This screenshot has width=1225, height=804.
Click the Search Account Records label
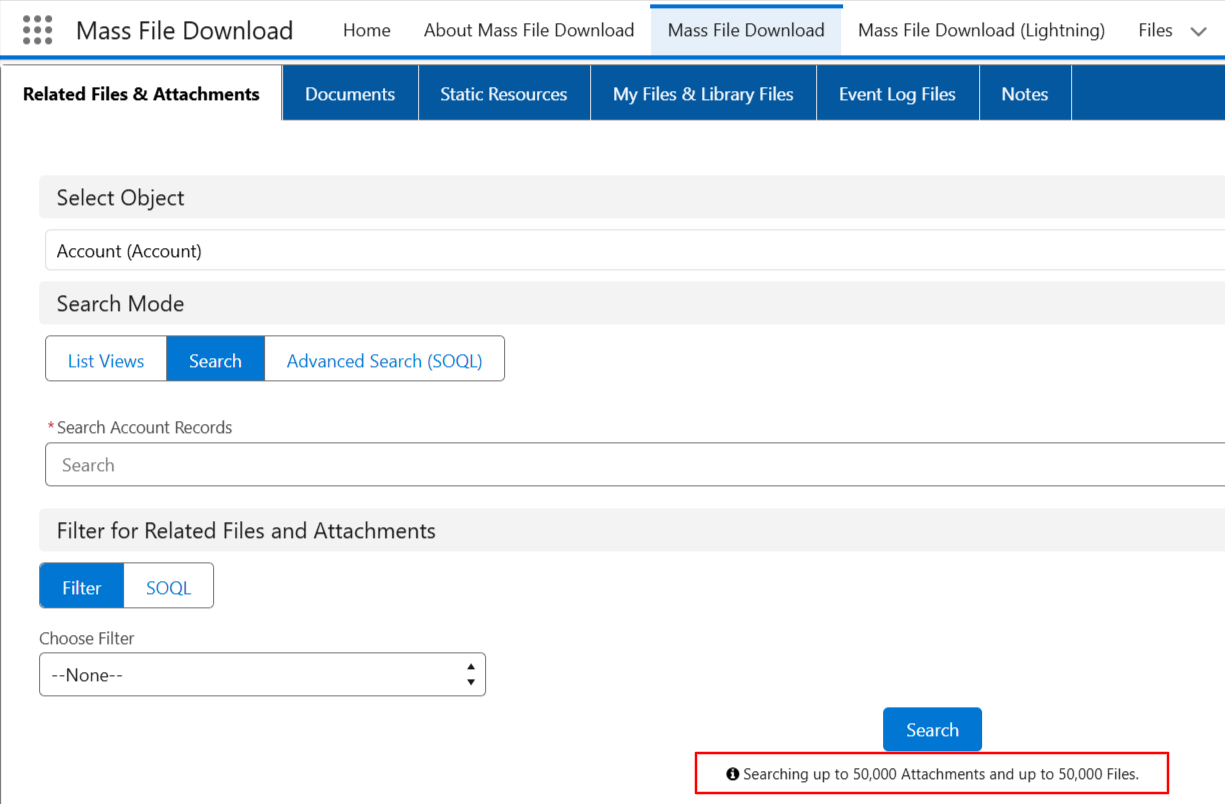[144, 427]
